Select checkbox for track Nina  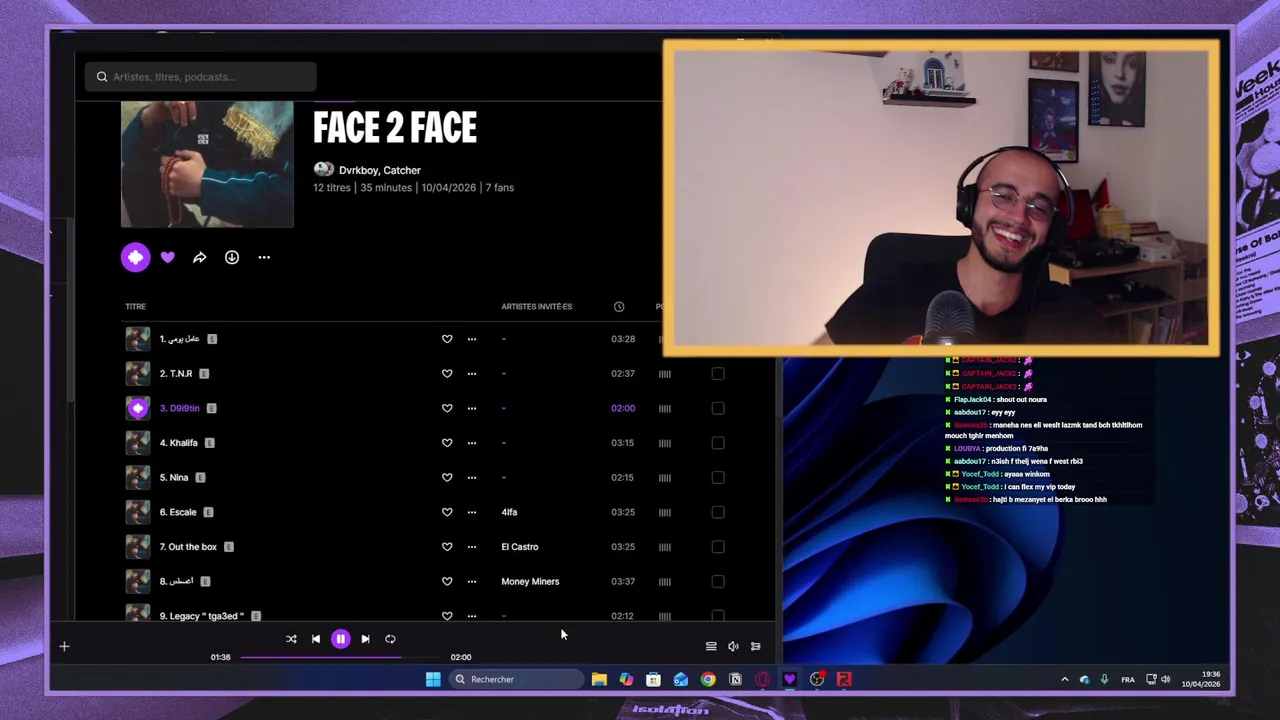(718, 478)
